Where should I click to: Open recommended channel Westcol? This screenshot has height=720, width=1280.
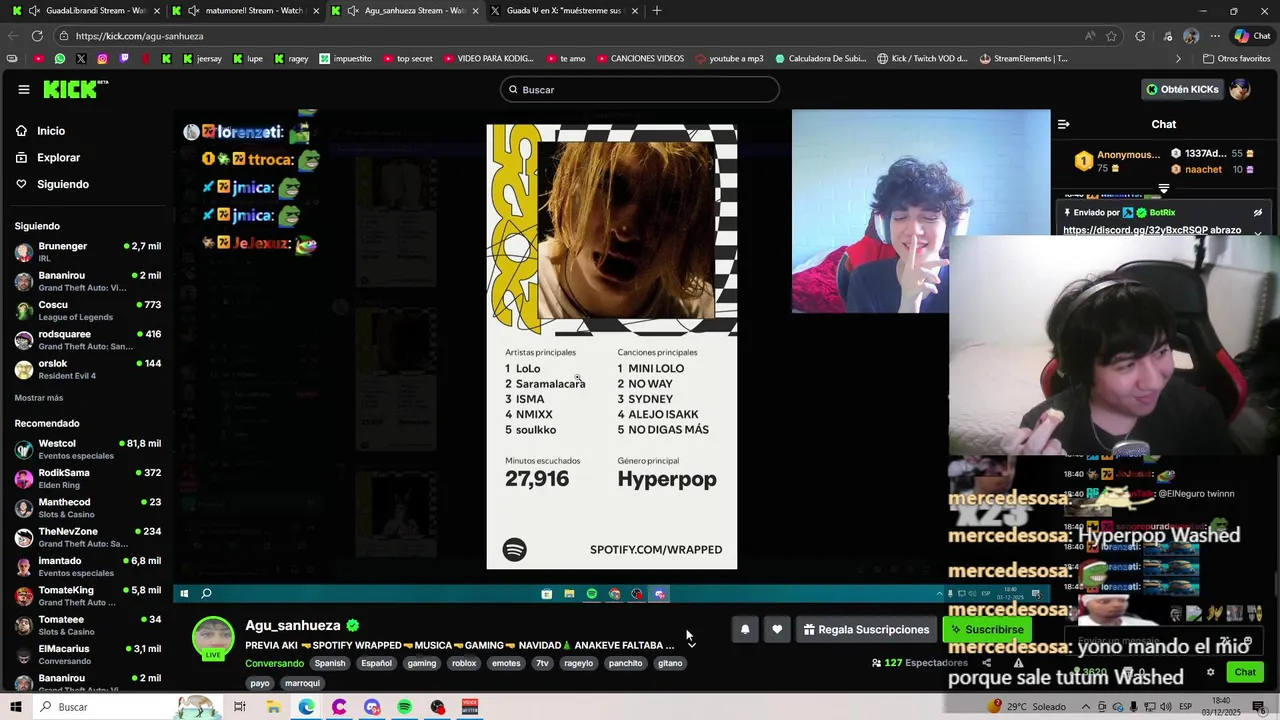point(88,449)
